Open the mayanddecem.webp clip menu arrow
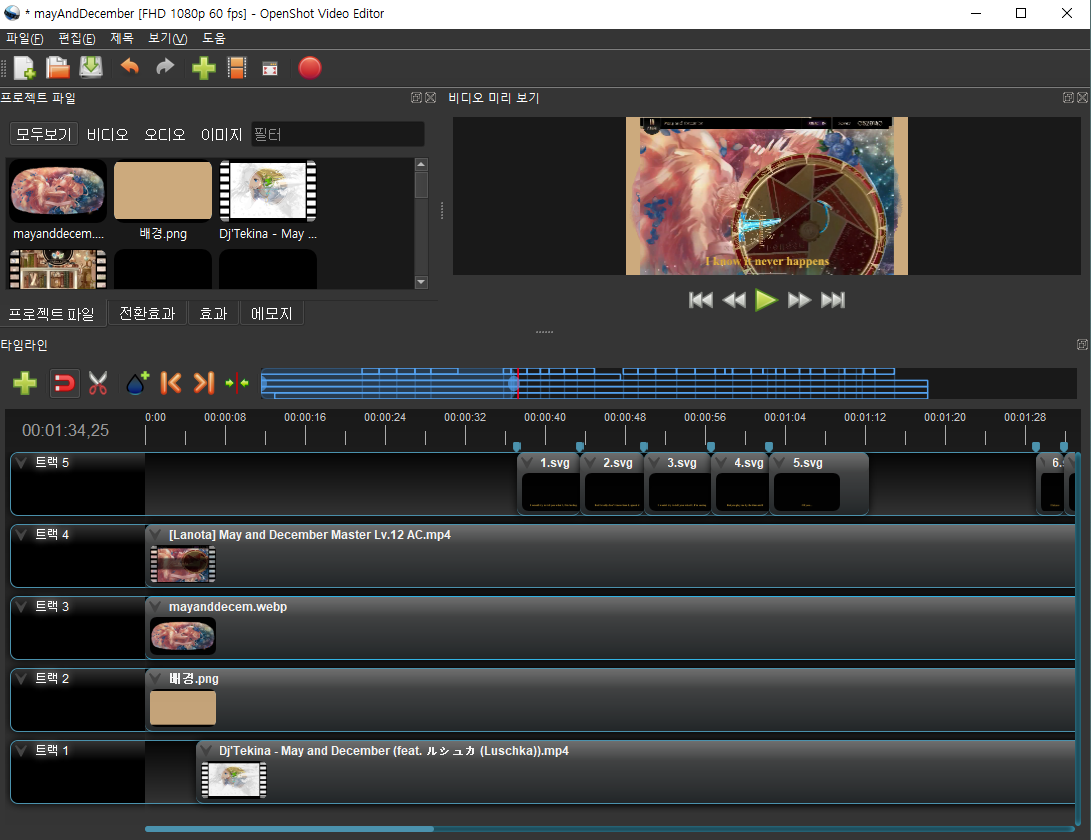The image size is (1091, 840). point(155,607)
